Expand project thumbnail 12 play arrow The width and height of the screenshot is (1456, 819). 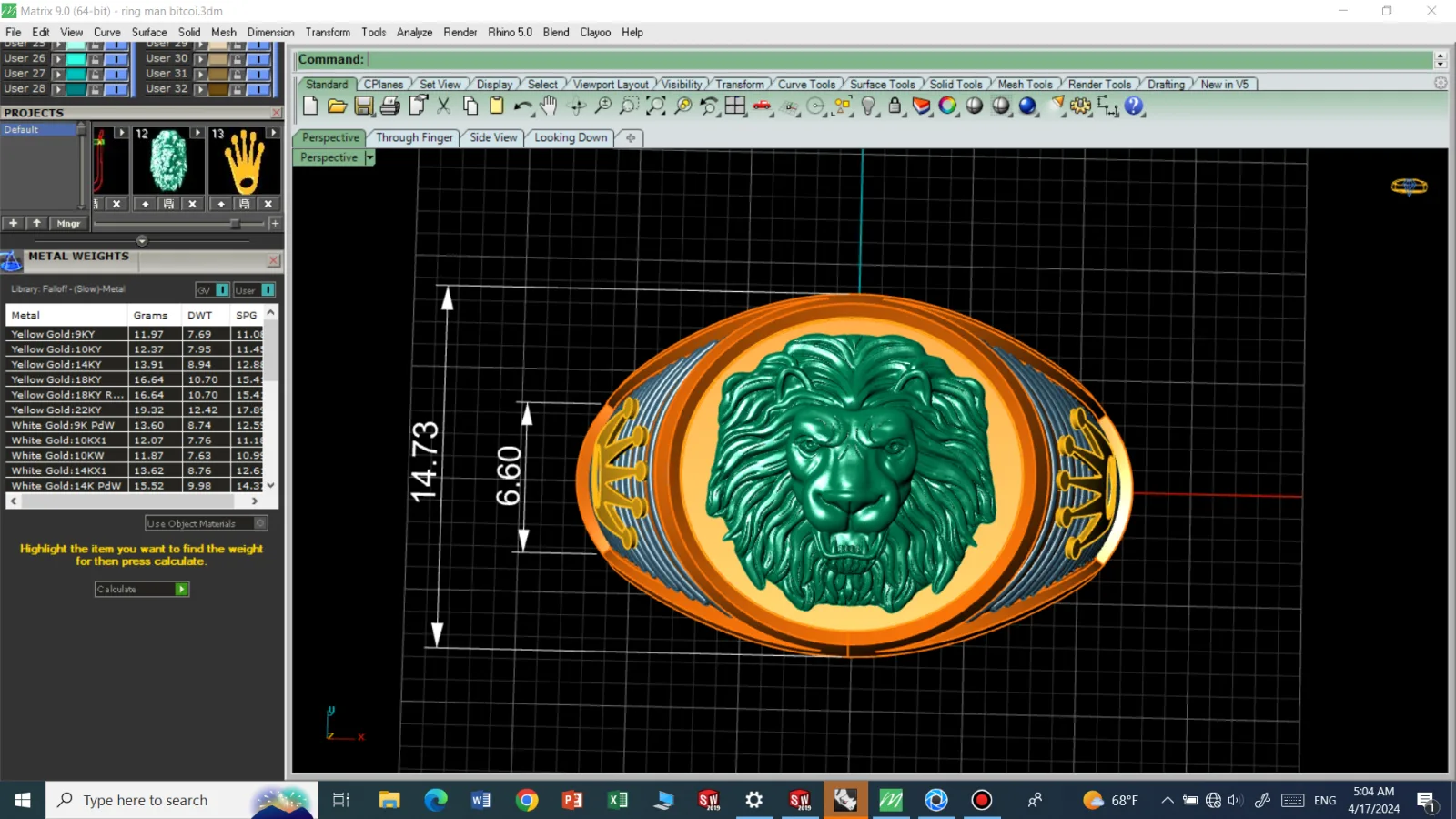pyautogui.click(x=197, y=133)
